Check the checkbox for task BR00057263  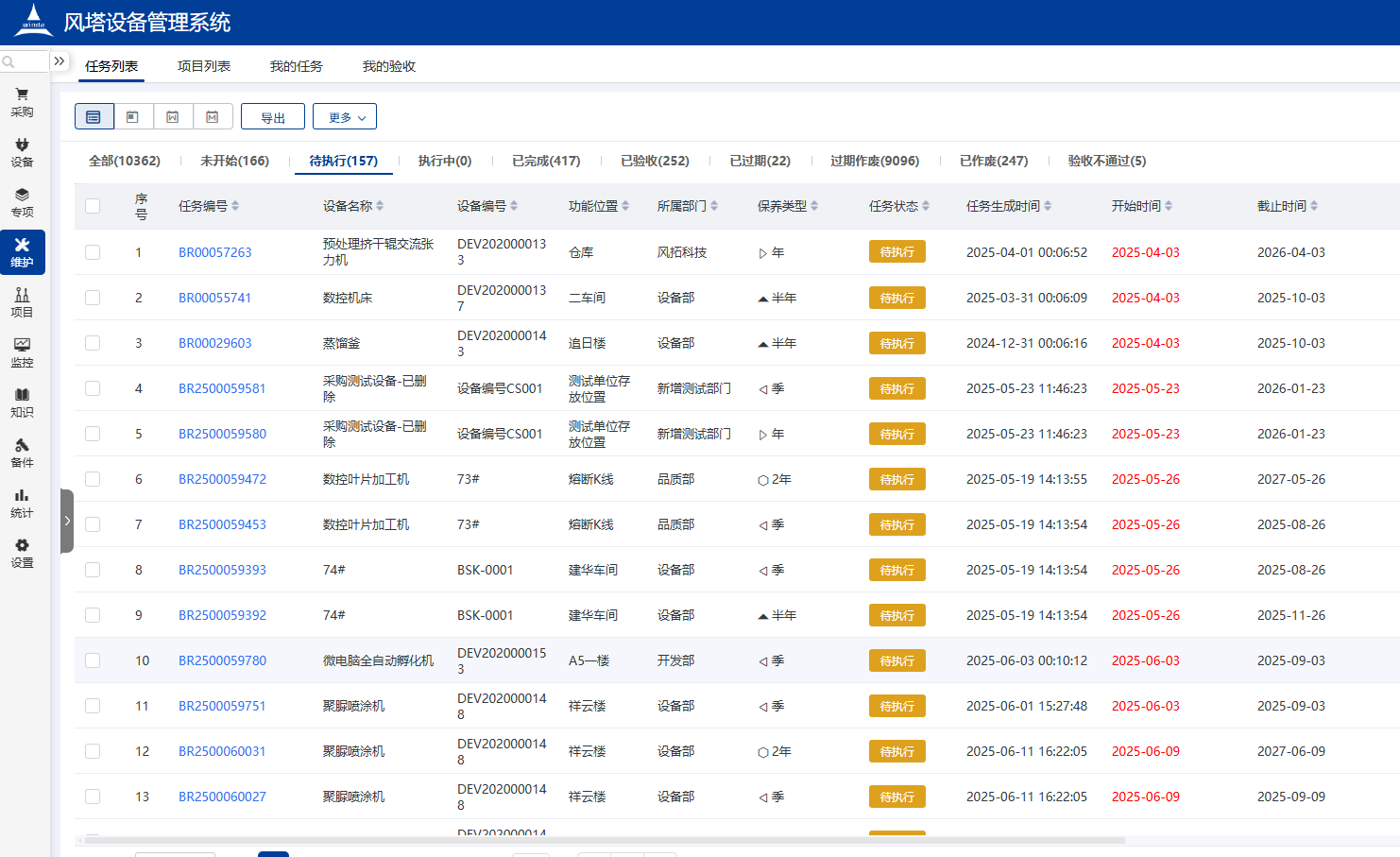click(x=93, y=252)
